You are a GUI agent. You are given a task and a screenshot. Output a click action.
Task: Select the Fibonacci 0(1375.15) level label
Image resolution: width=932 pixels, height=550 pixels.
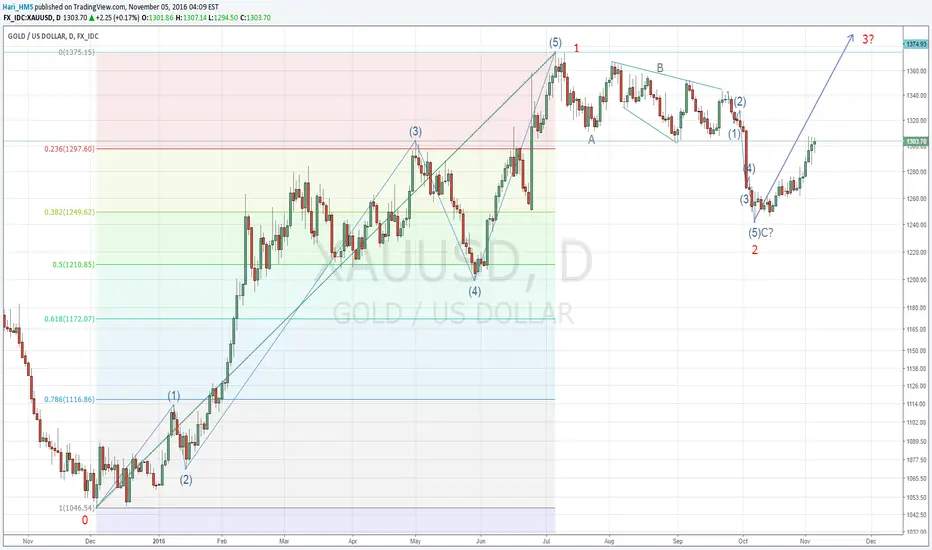[76, 52]
